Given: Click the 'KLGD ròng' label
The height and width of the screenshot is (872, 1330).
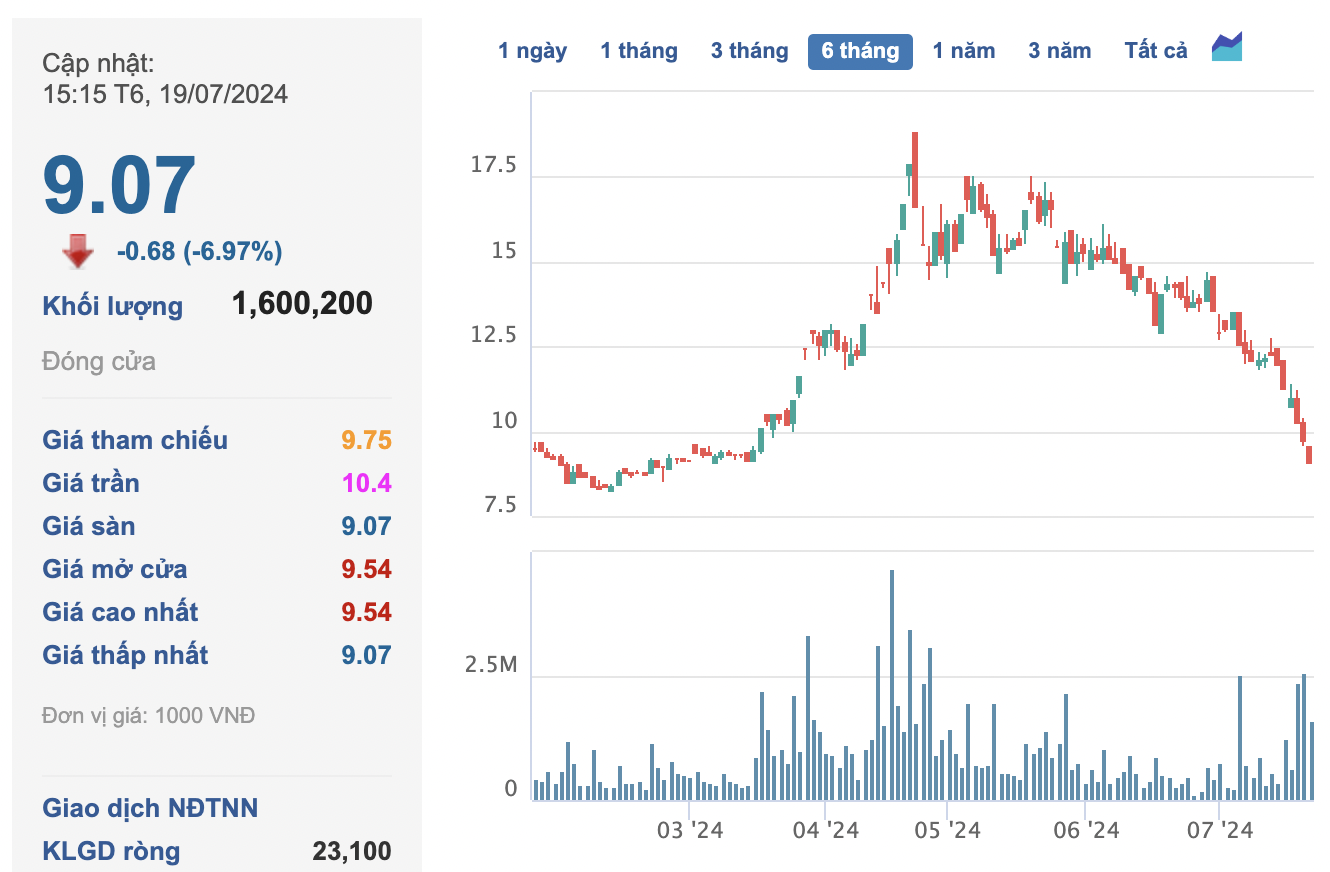Looking at the screenshot, I should (111, 851).
